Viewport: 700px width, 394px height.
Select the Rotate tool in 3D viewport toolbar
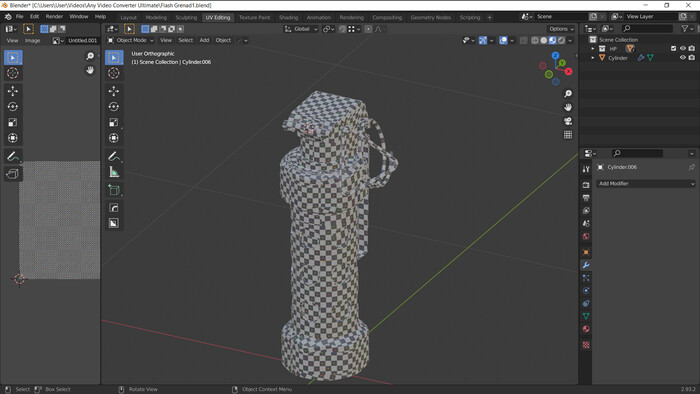[114, 107]
